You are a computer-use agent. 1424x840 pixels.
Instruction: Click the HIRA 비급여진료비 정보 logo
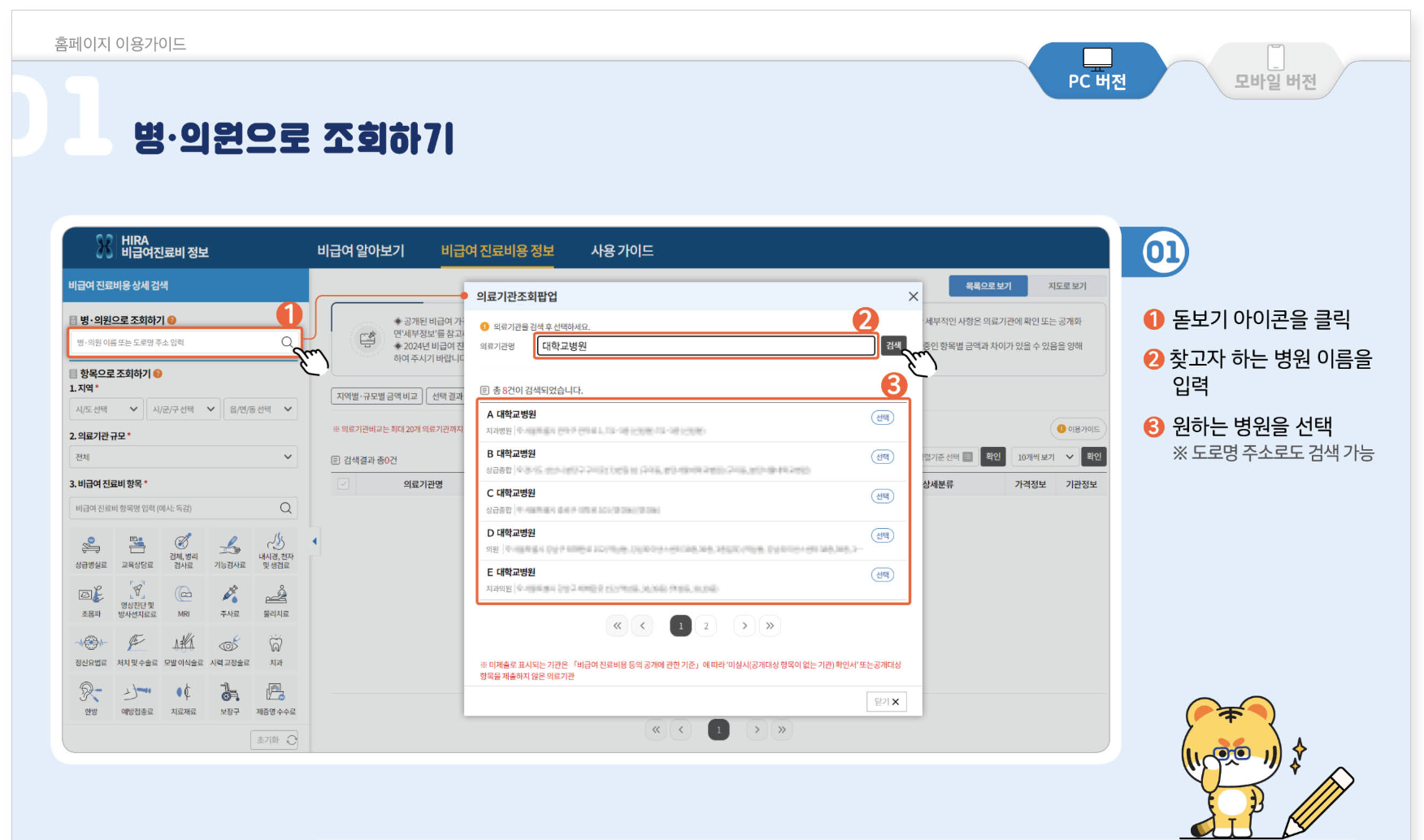pyautogui.click(x=152, y=246)
